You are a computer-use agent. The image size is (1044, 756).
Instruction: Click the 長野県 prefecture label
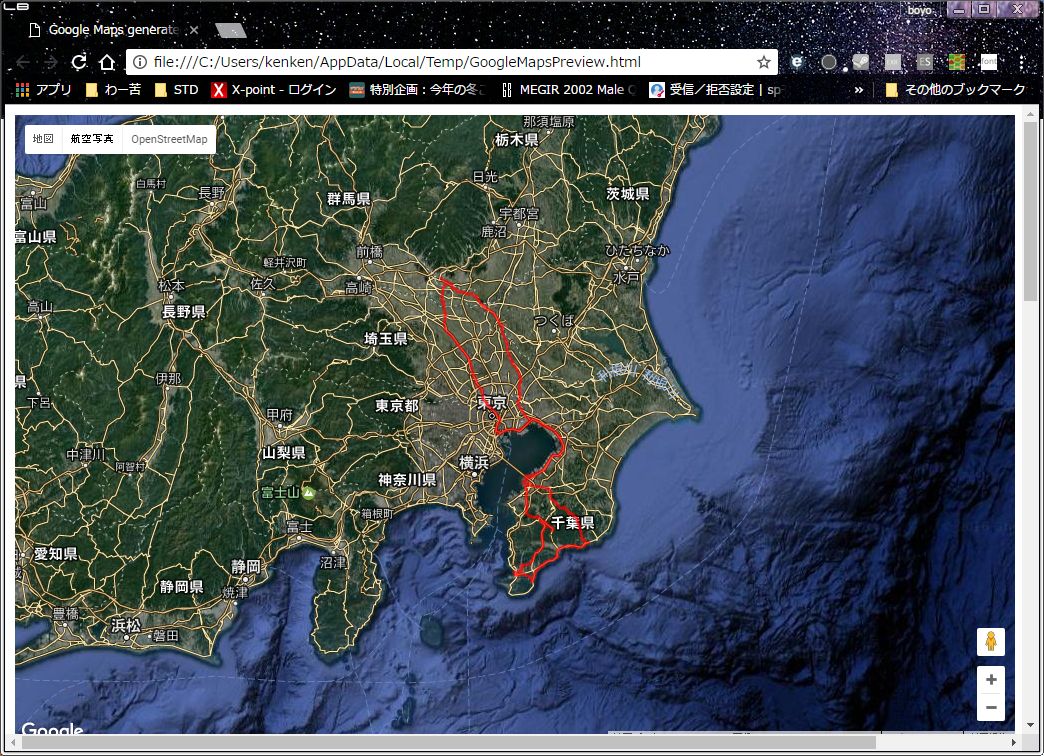[x=184, y=311]
